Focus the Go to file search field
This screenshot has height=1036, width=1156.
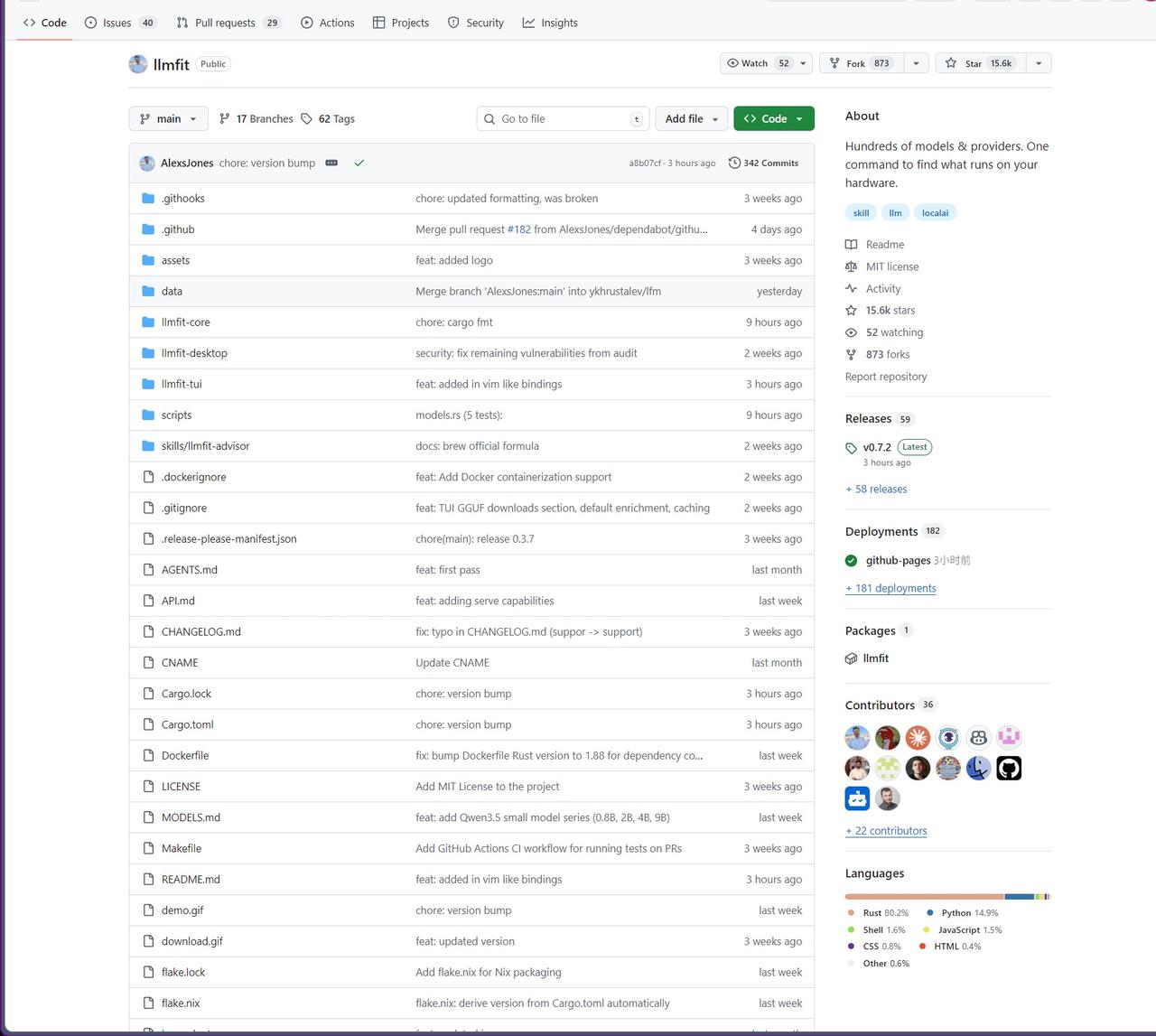pos(564,119)
